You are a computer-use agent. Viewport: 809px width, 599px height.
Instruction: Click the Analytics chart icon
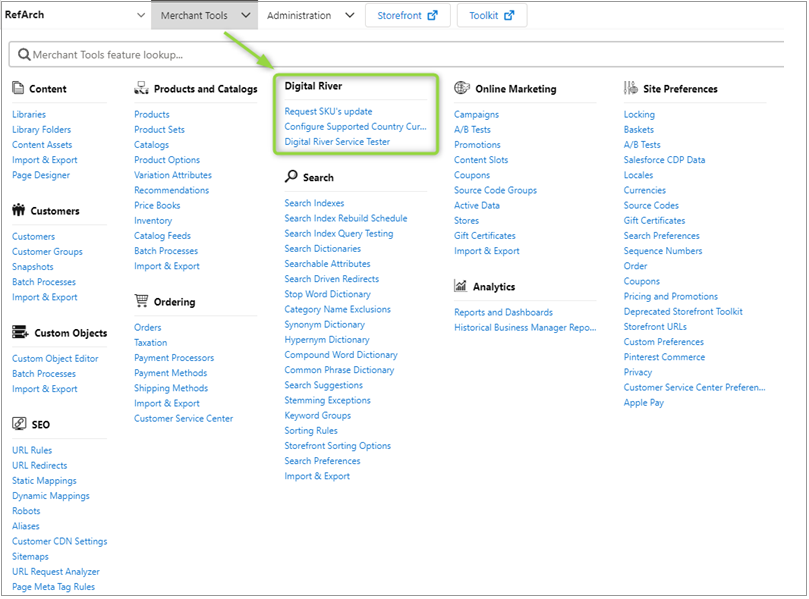pos(460,286)
